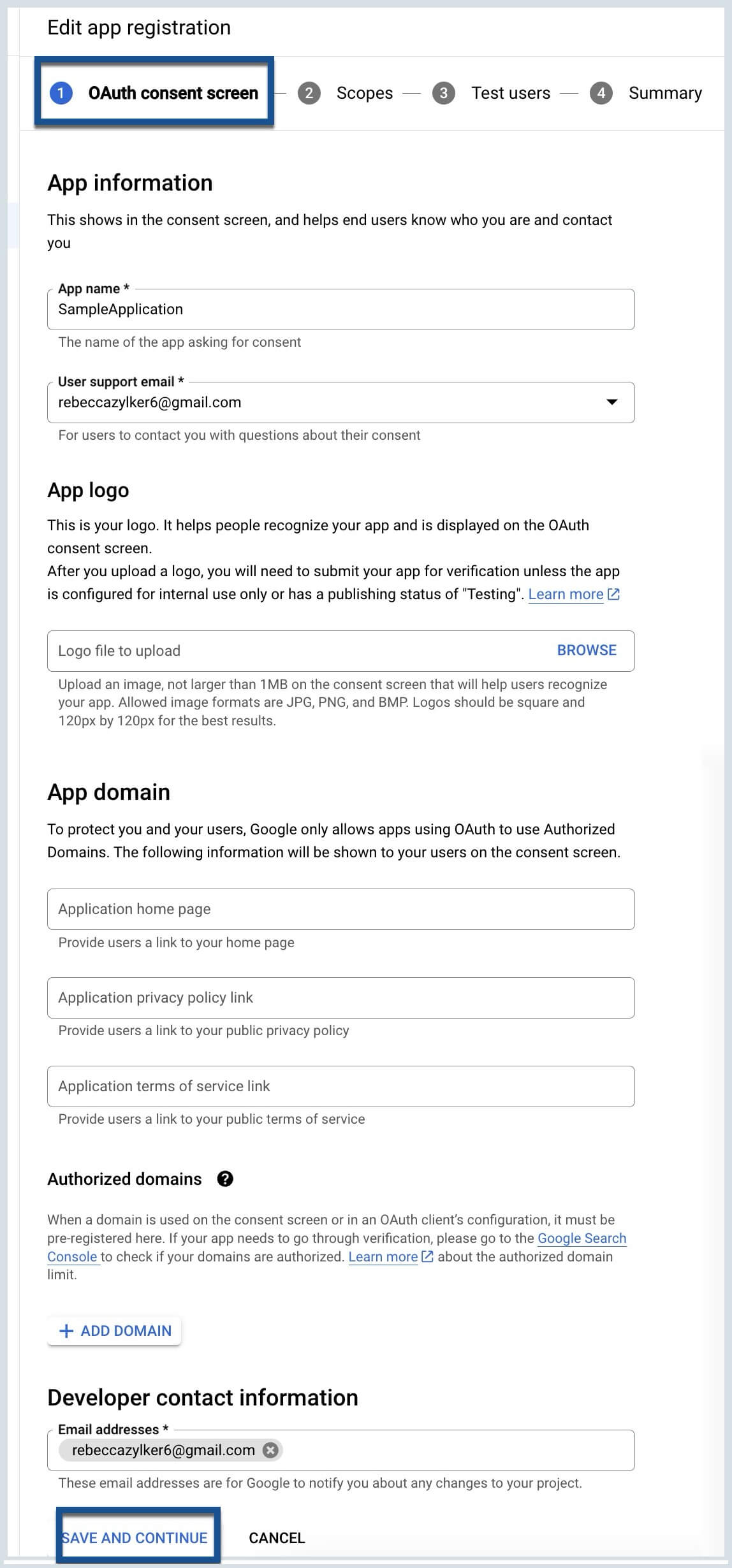Image resolution: width=732 pixels, height=1568 pixels.
Task: Select step 4 circle for Summary
Action: 601,93
